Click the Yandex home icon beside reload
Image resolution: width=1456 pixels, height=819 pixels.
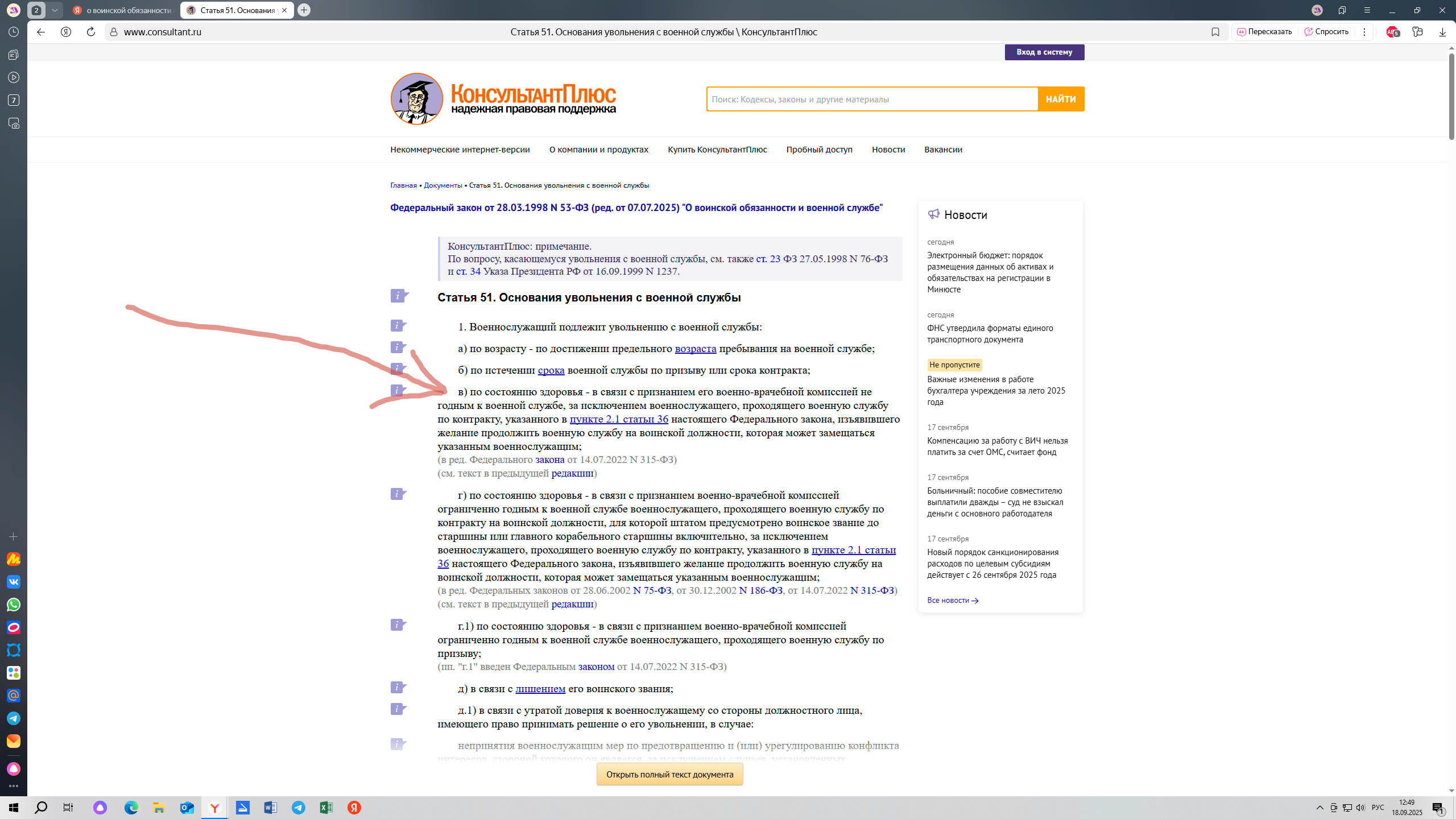tap(66, 32)
